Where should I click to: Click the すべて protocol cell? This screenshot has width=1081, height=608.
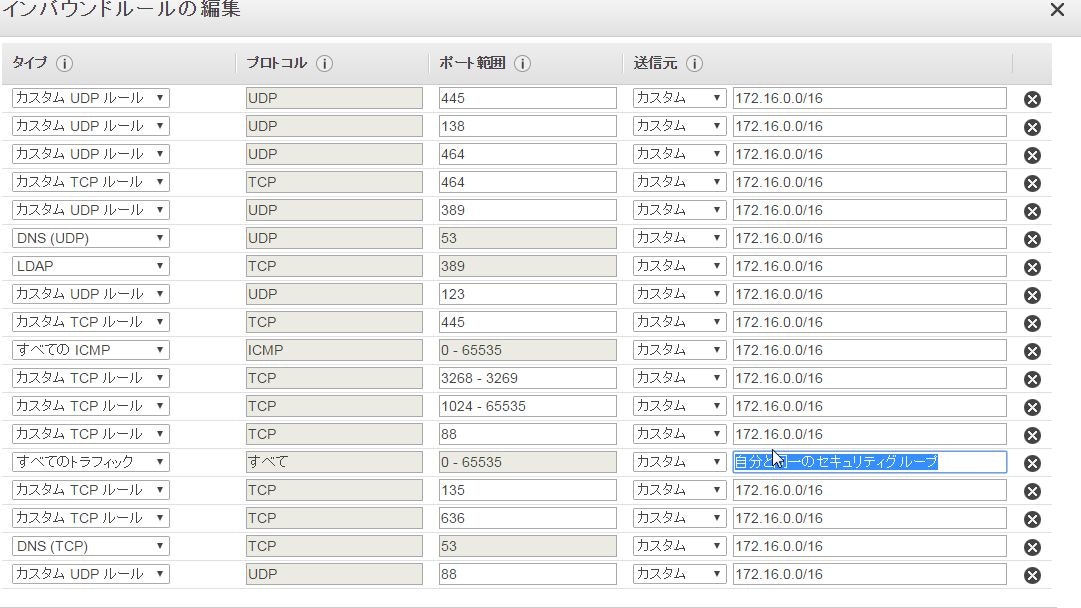coord(334,462)
